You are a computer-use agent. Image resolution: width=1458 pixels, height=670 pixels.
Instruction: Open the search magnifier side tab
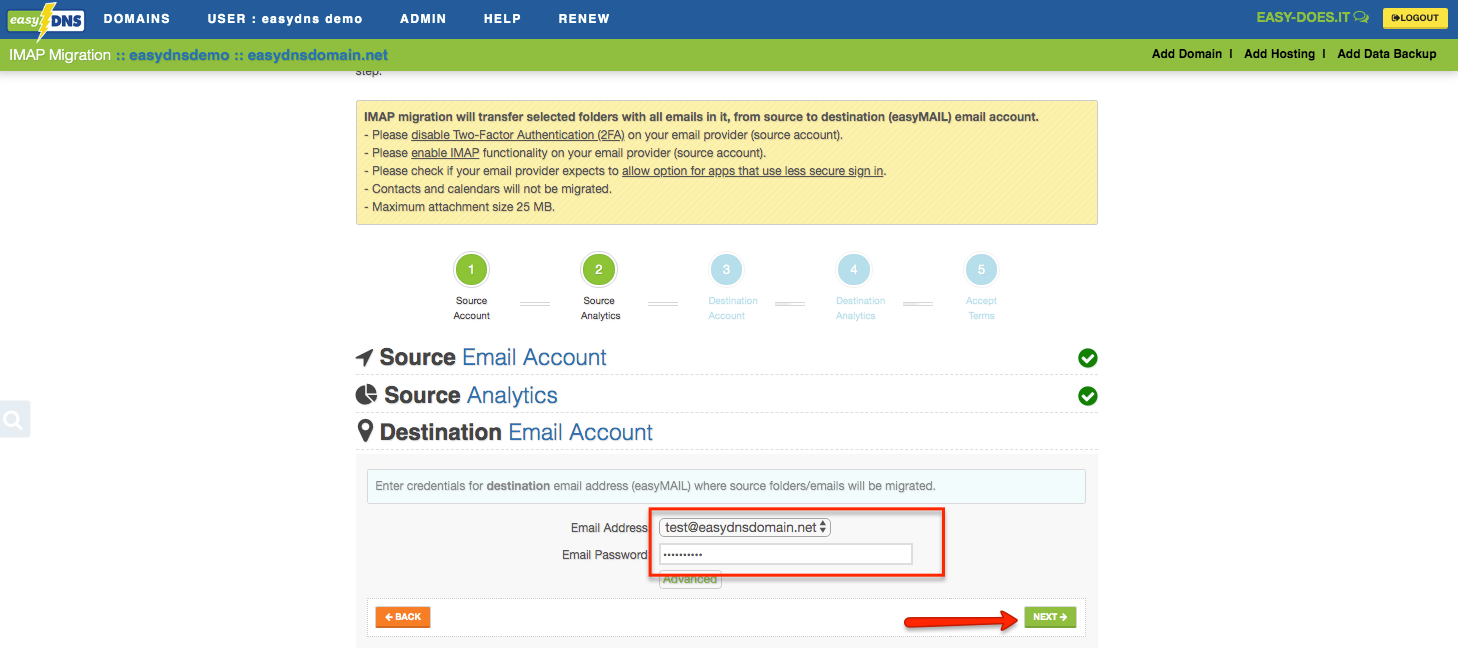coord(14,420)
